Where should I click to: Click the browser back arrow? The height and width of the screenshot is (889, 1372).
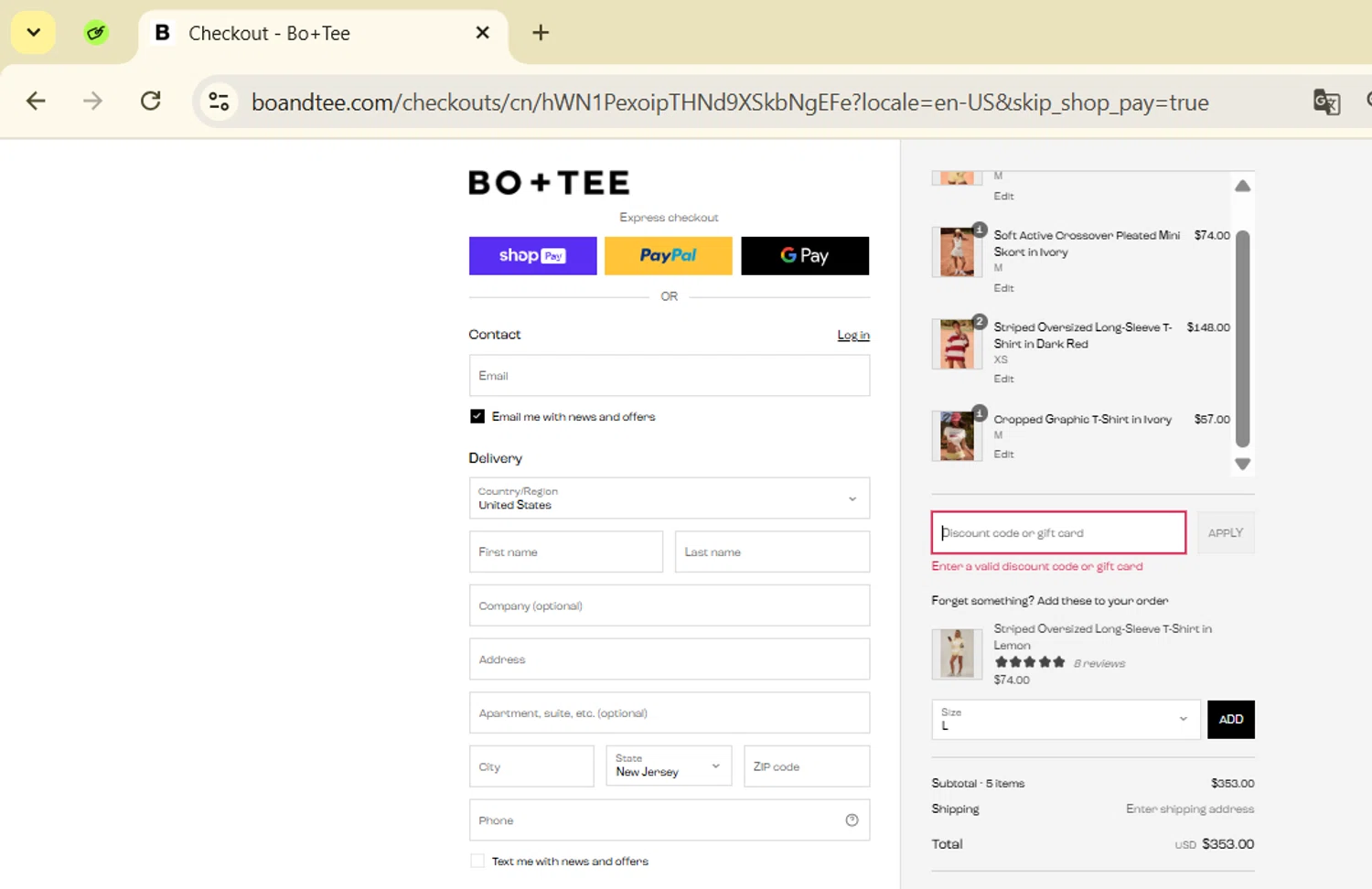[36, 102]
